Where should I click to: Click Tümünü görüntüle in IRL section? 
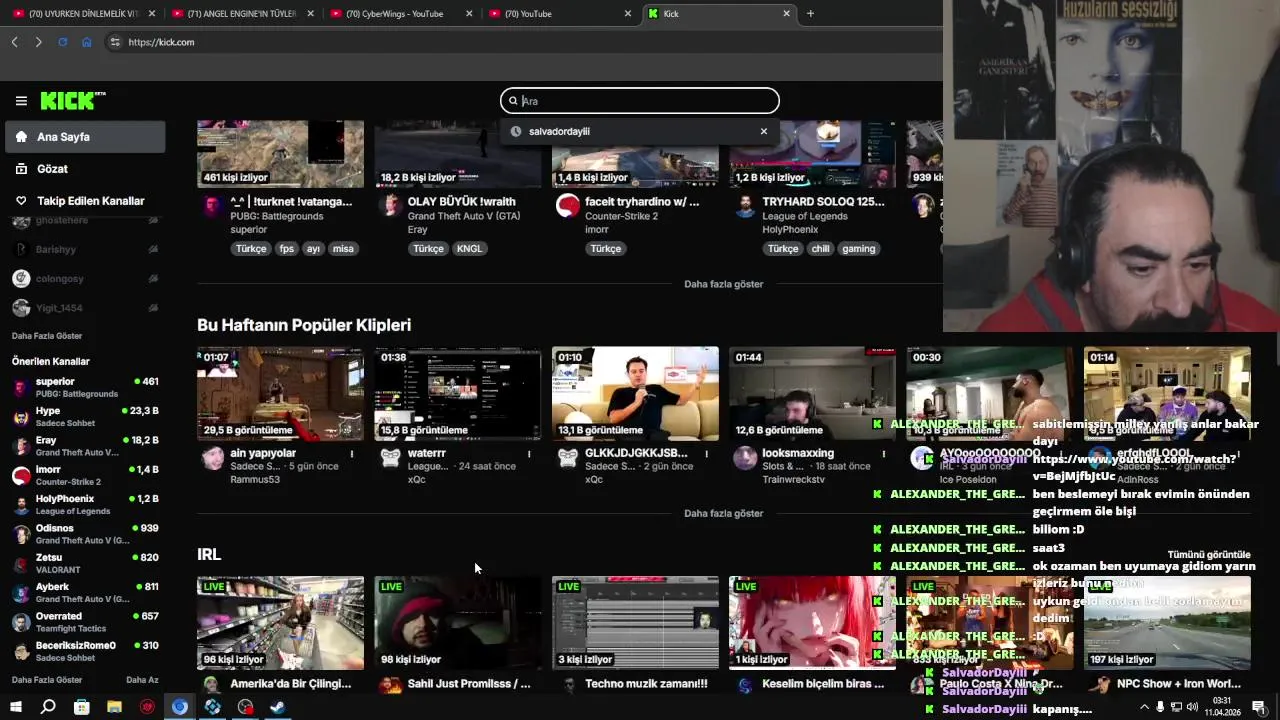coord(1209,555)
